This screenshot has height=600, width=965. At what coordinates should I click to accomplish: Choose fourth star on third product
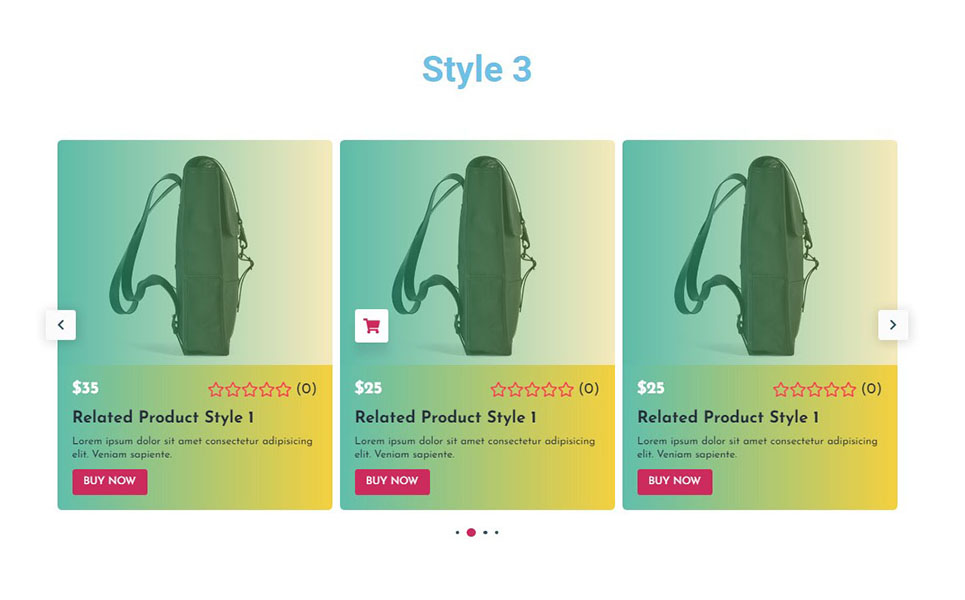831,389
